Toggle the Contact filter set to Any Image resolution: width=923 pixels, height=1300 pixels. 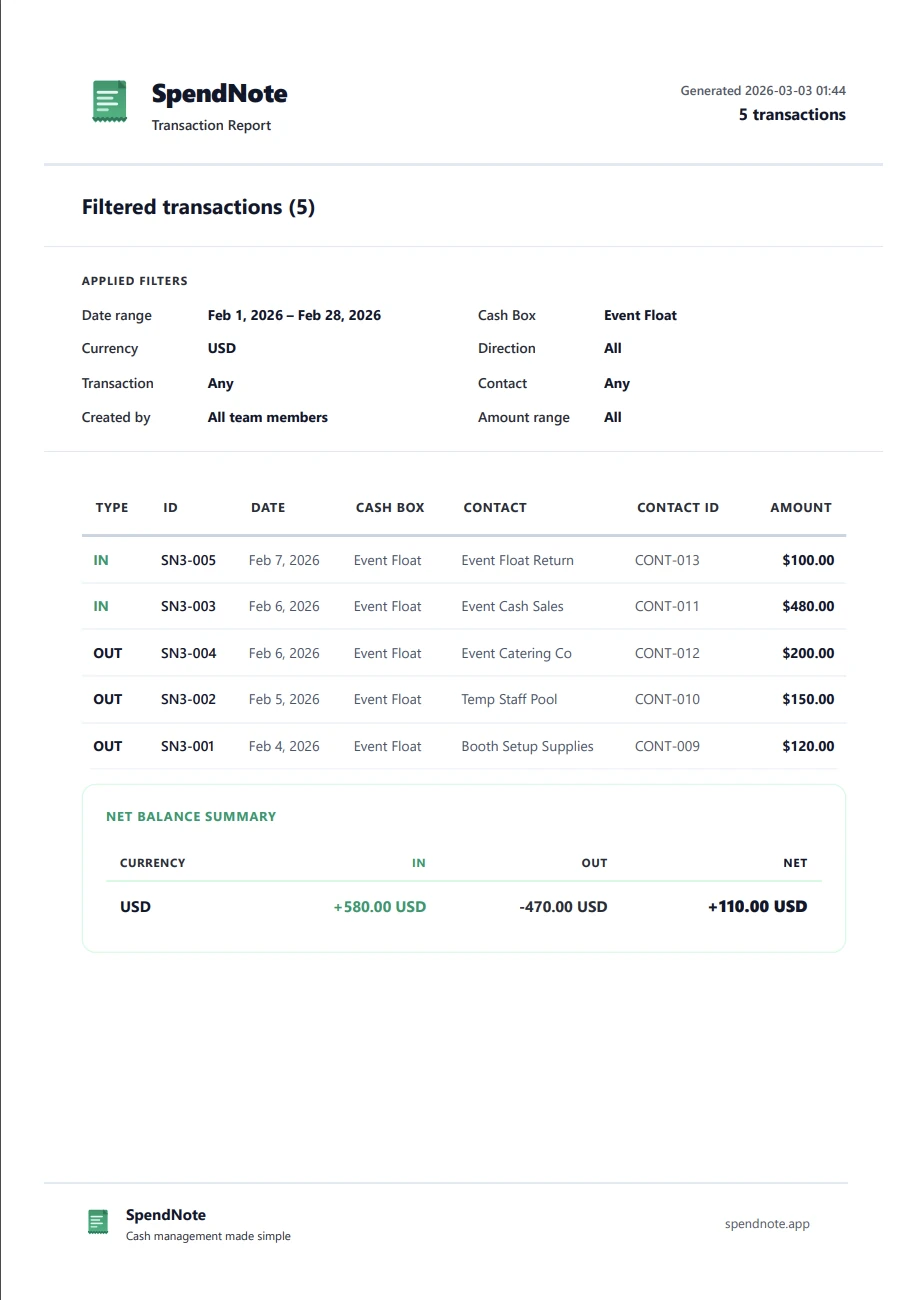617,383
